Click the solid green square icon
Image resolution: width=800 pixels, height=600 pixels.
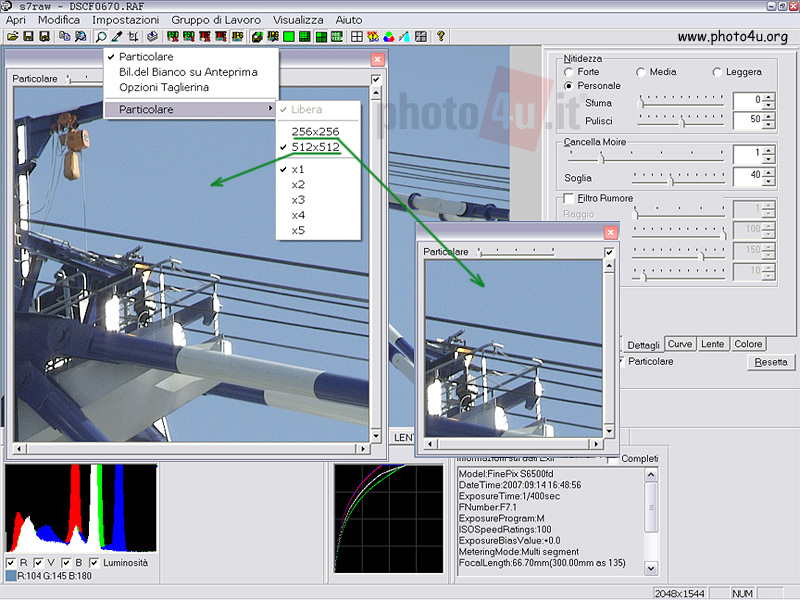[289, 36]
